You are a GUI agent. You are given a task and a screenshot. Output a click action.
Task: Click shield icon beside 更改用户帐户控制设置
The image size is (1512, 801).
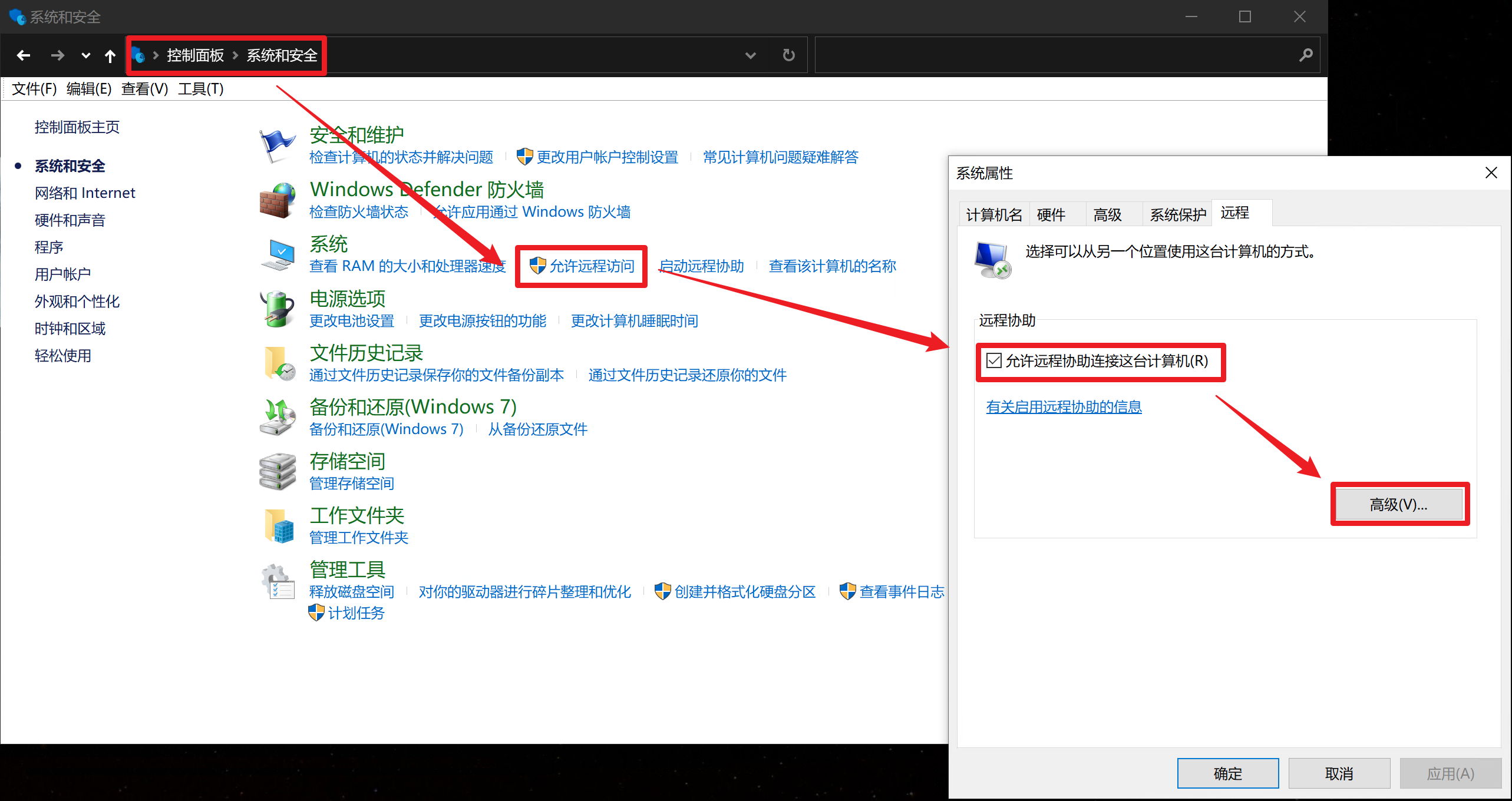[524, 157]
